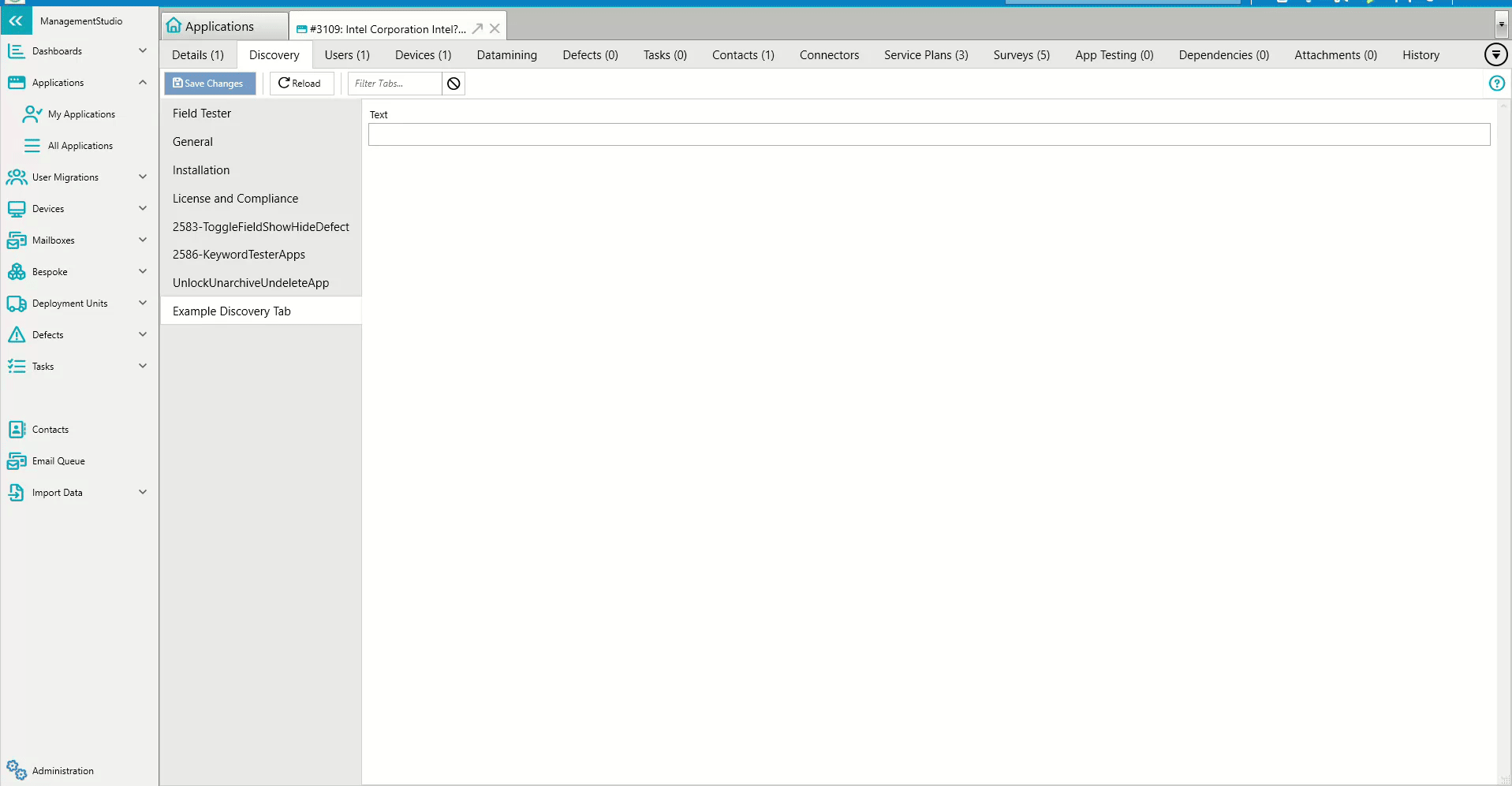Screen dimensions: 1512x786
Task: Clear tab filter with the circle-slash icon
Action: (x=454, y=84)
